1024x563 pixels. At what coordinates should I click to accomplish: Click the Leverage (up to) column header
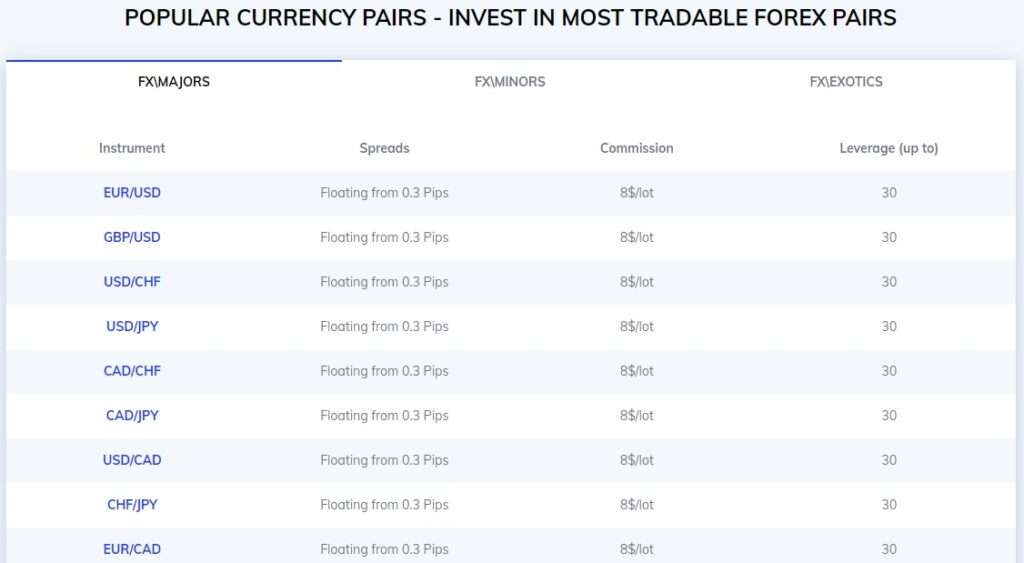coord(889,148)
